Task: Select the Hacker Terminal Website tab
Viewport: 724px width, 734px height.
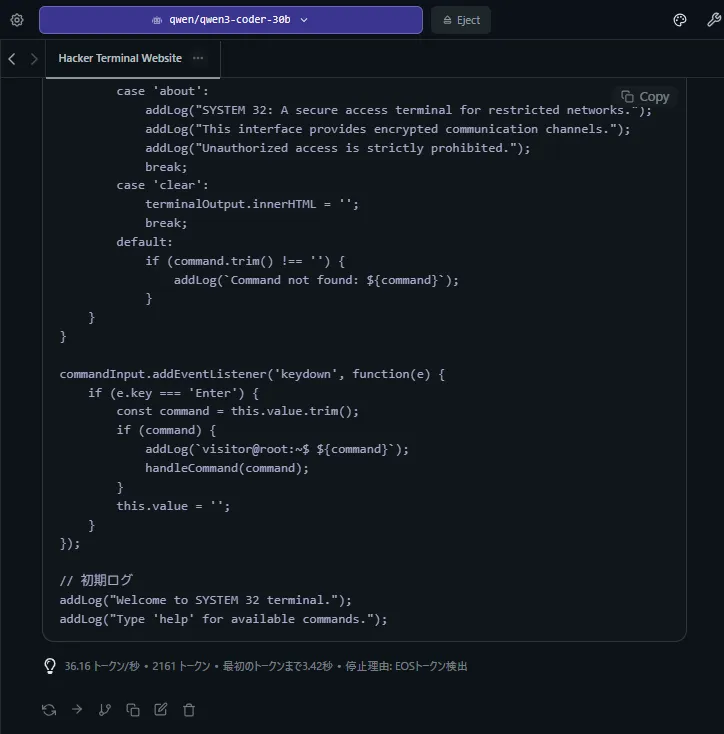Action: pyautogui.click(x=120, y=59)
